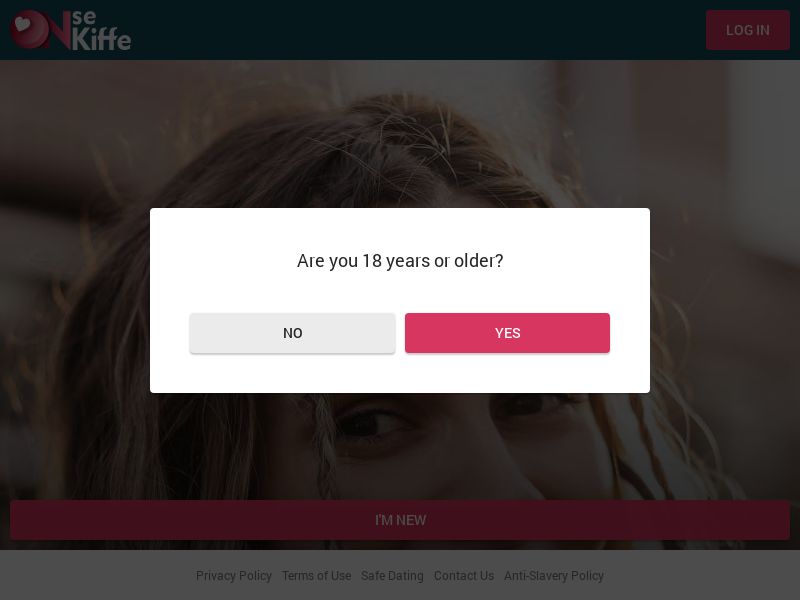Click the small 'se' logo text
Image resolution: width=800 pixels, height=600 pixels.
[x=85, y=17]
